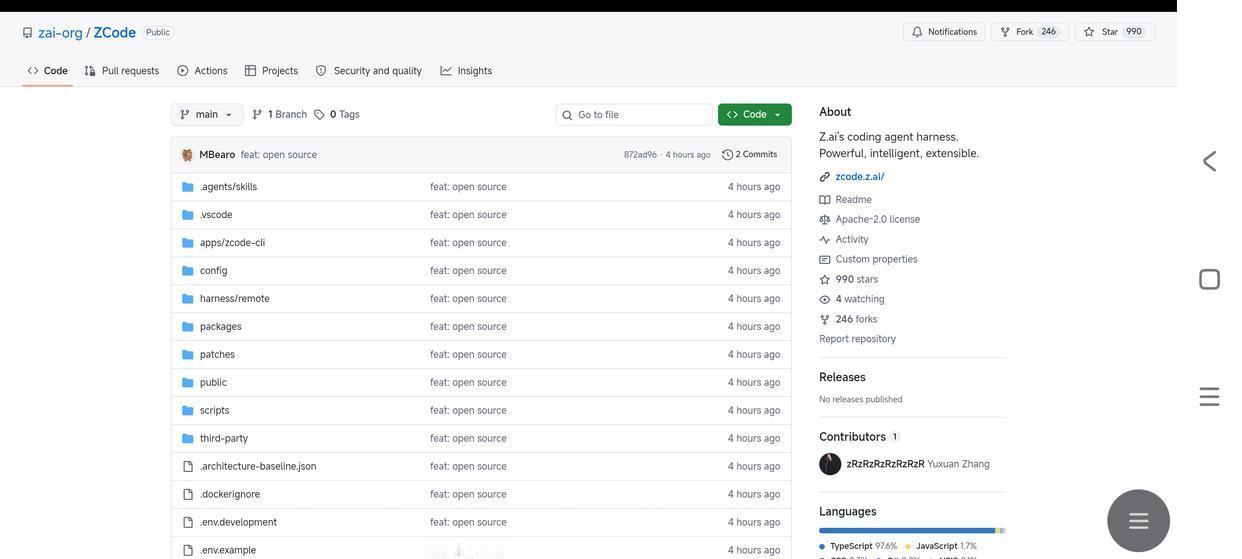The width and height of the screenshot is (1242, 559).
Task: View the Insights tab
Action: click(x=466, y=71)
